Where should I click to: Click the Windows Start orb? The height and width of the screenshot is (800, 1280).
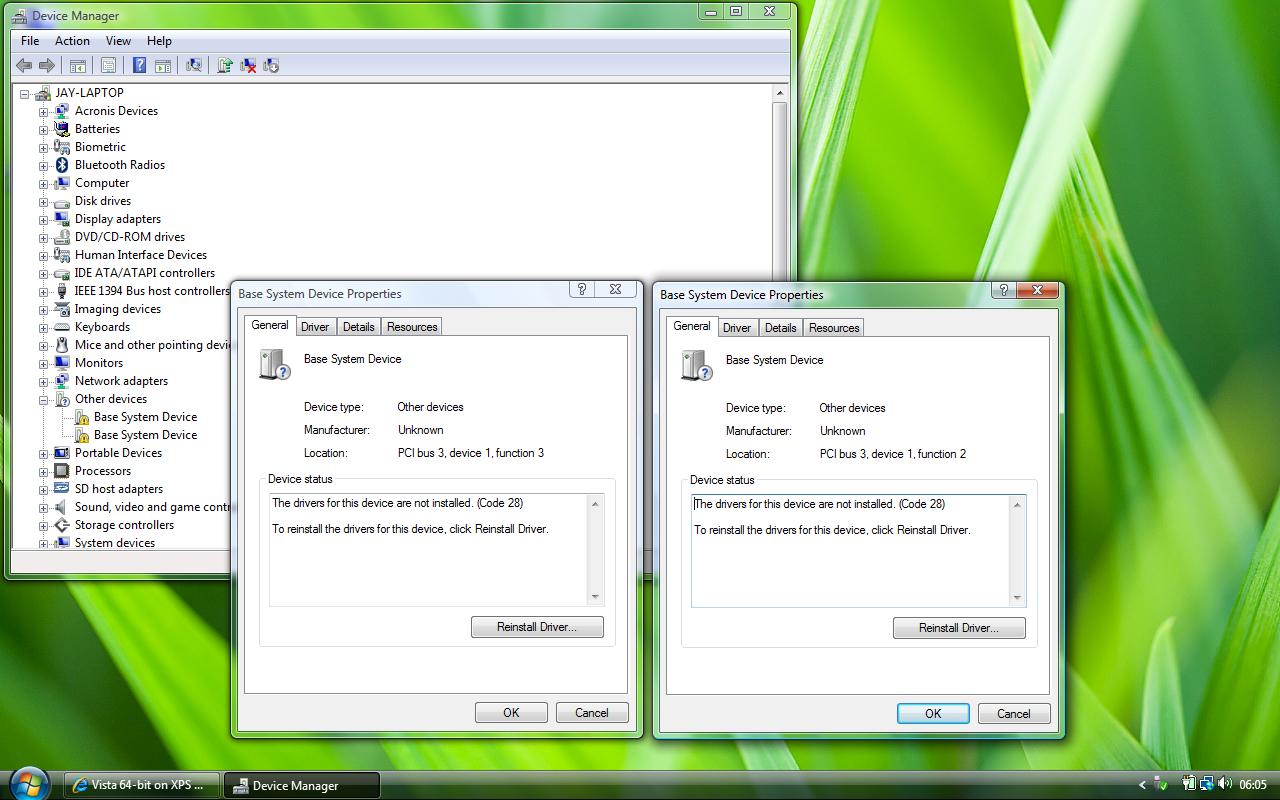pos(27,783)
